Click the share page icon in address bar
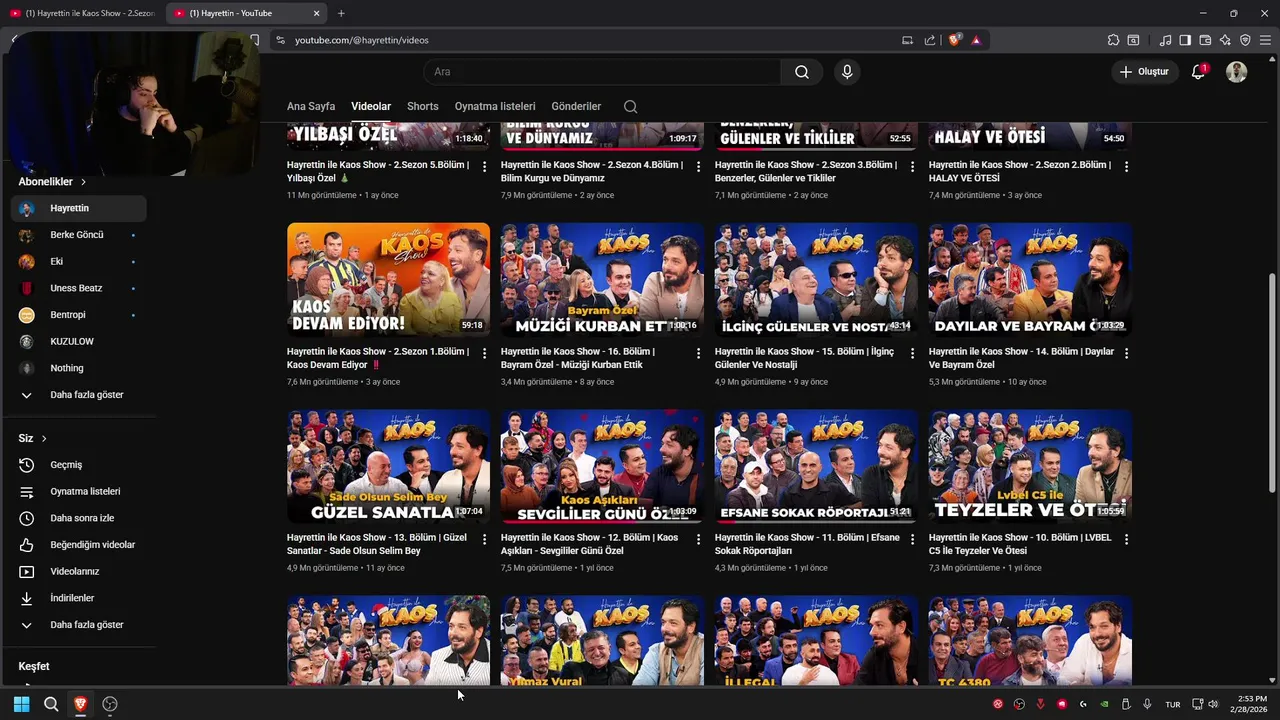Image resolution: width=1280 pixels, height=720 pixels. (930, 40)
